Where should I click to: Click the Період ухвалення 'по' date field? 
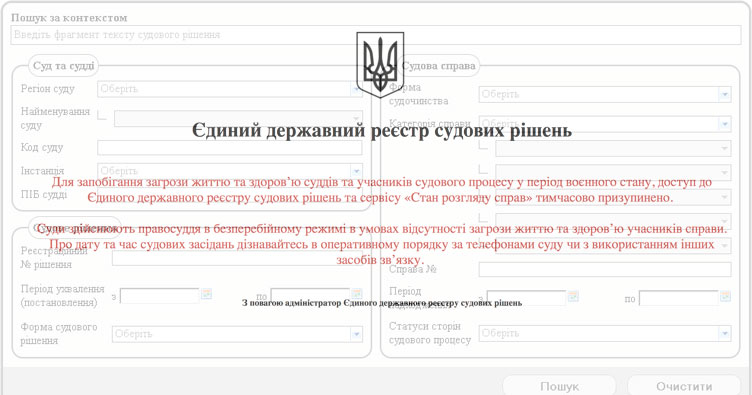point(310,295)
